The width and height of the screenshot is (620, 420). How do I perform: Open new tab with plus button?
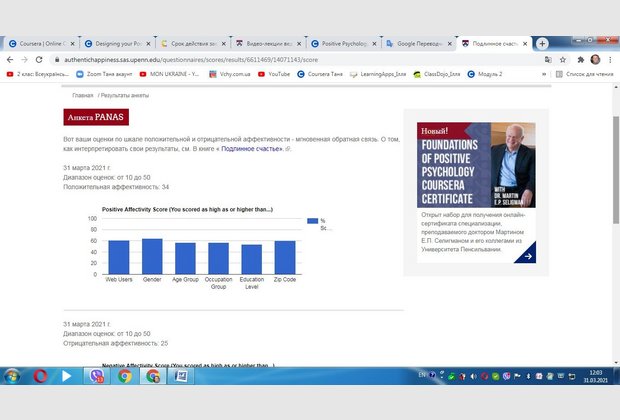pos(542,44)
